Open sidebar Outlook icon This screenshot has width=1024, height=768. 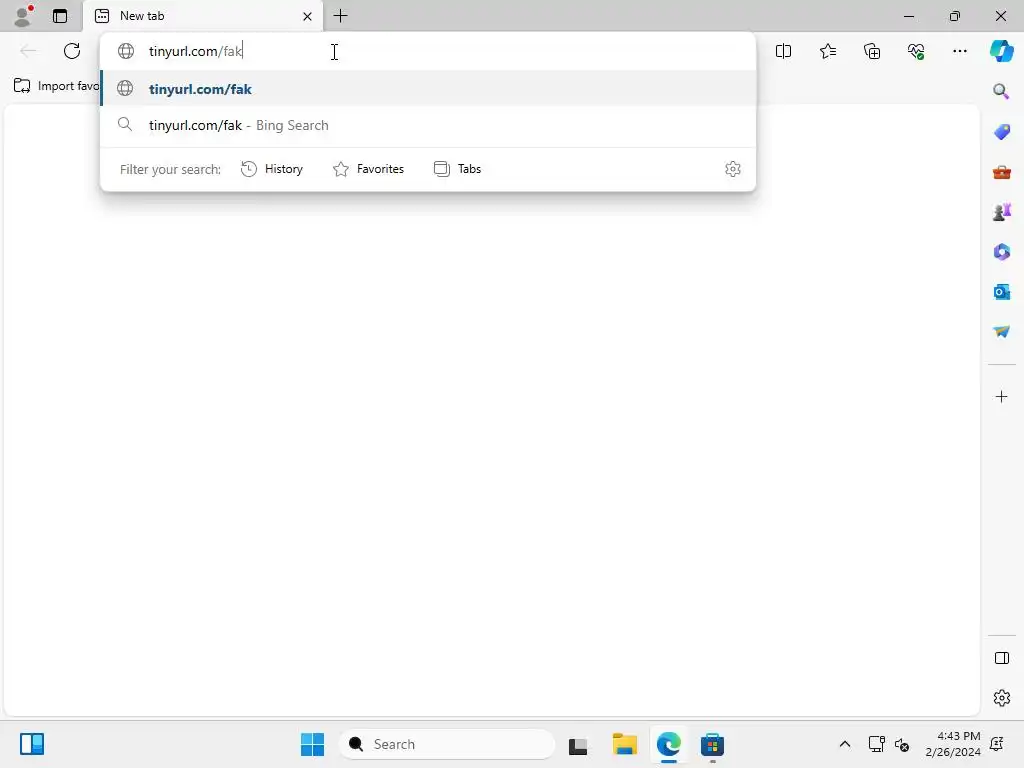pyautogui.click(x=1001, y=292)
